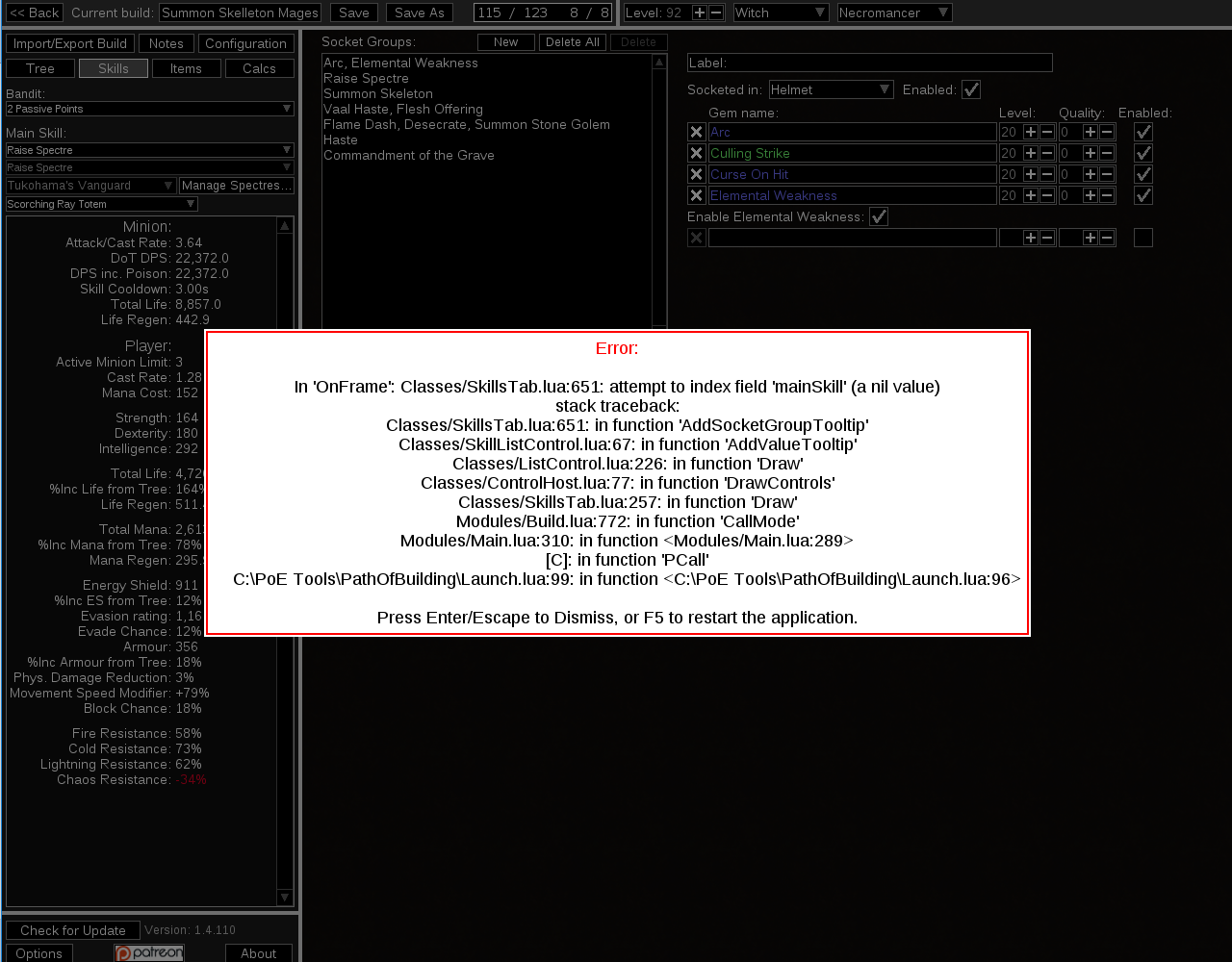The width and height of the screenshot is (1232, 962).
Task: Remove the Arc gem with its X icon
Action: (696, 132)
